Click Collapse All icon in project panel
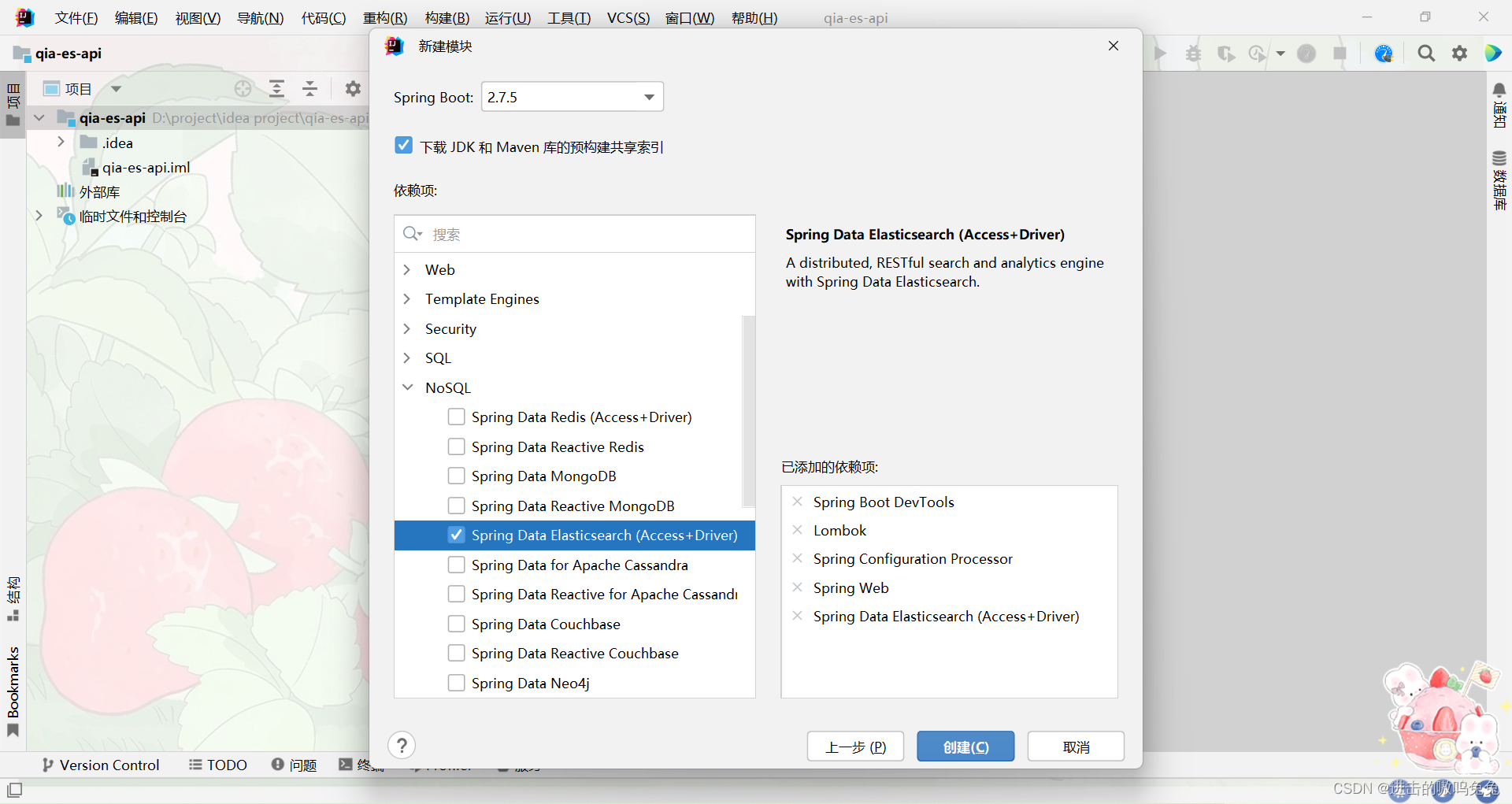 click(x=309, y=89)
